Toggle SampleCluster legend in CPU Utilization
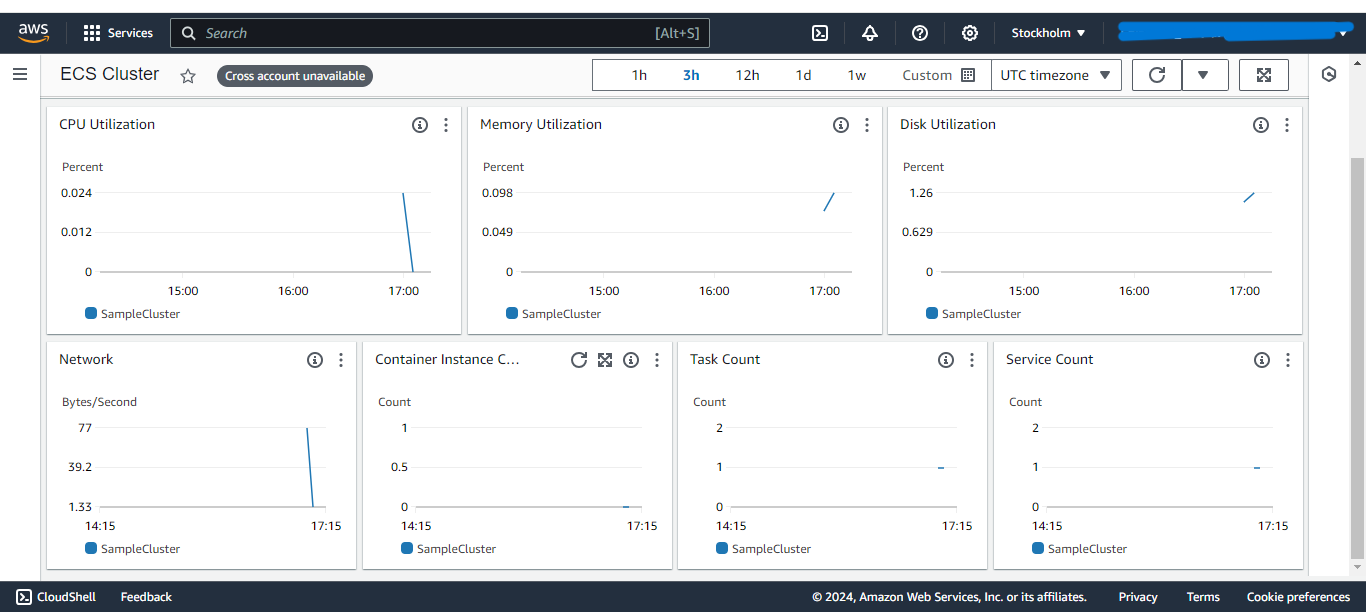The height and width of the screenshot is (612, 1366). [133, 314]
